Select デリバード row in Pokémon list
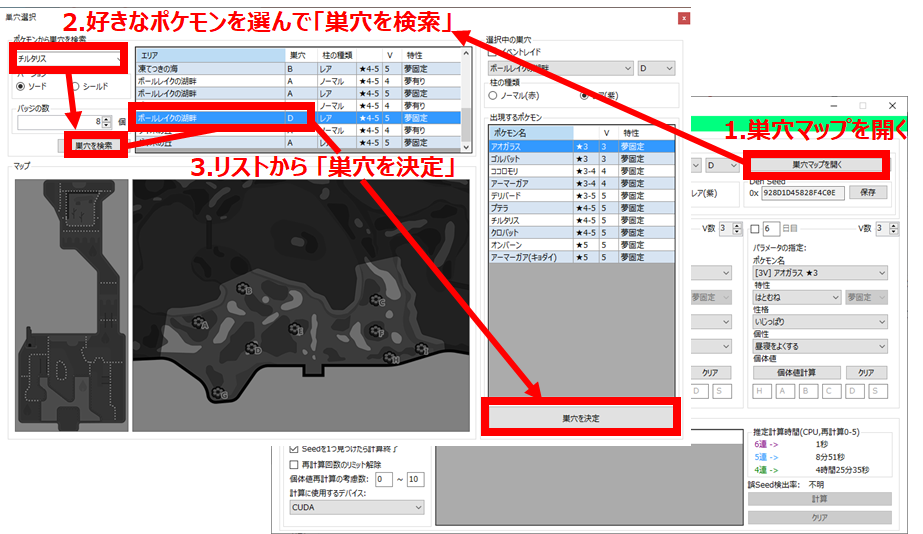 click(x=582, y=195)
